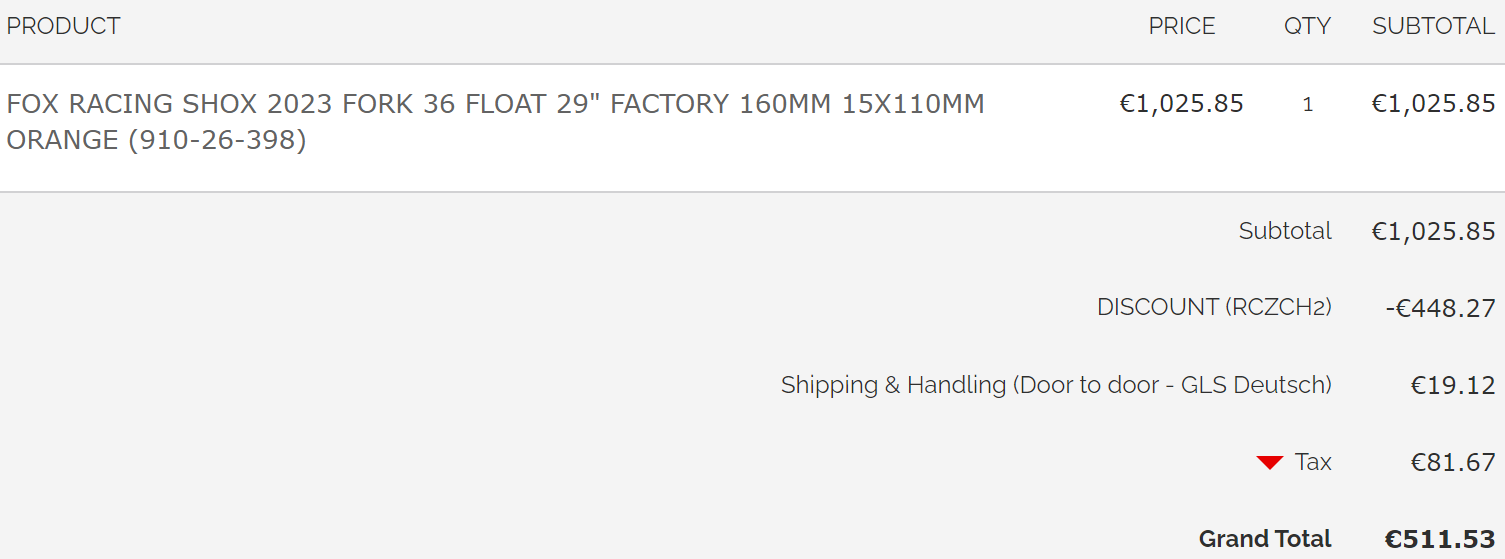Click the product row subtotal amount

pos(1433,104)
